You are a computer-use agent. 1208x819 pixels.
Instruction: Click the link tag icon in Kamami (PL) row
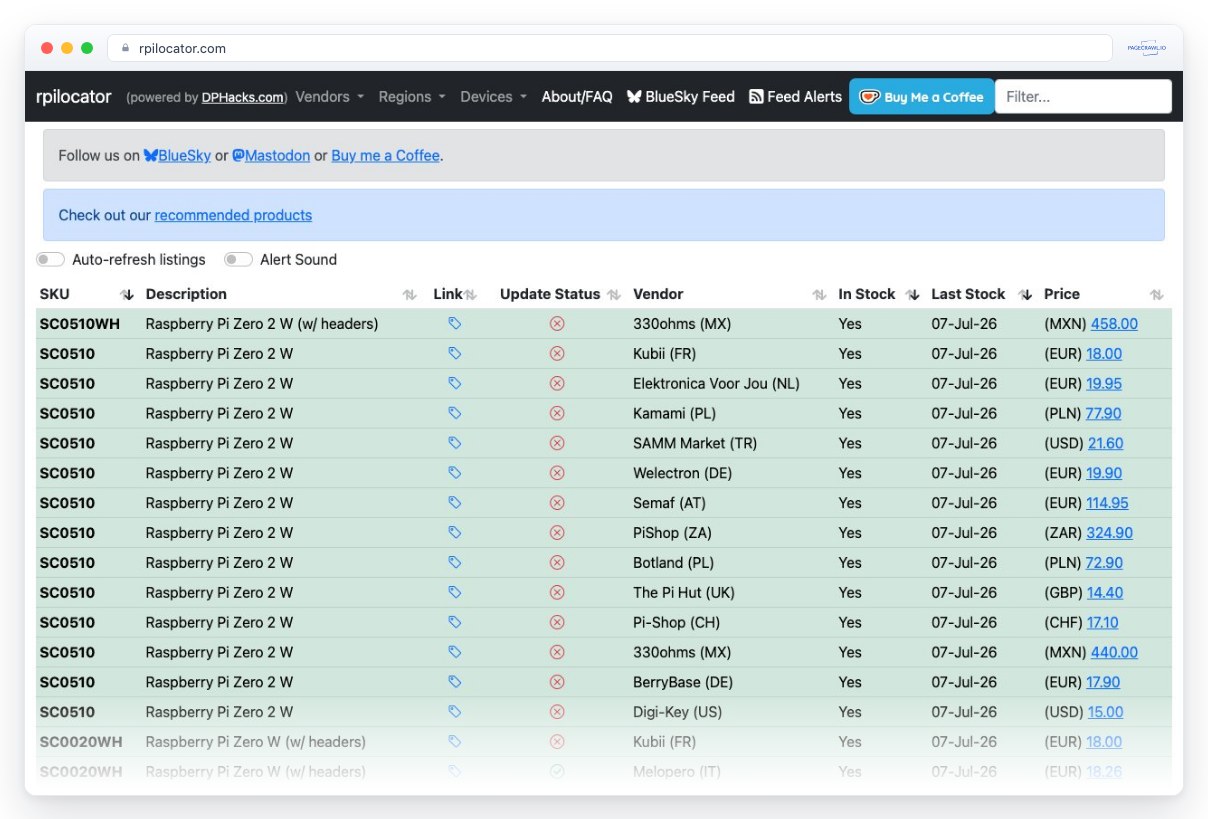pyautogui.click(x=454, y=413)
